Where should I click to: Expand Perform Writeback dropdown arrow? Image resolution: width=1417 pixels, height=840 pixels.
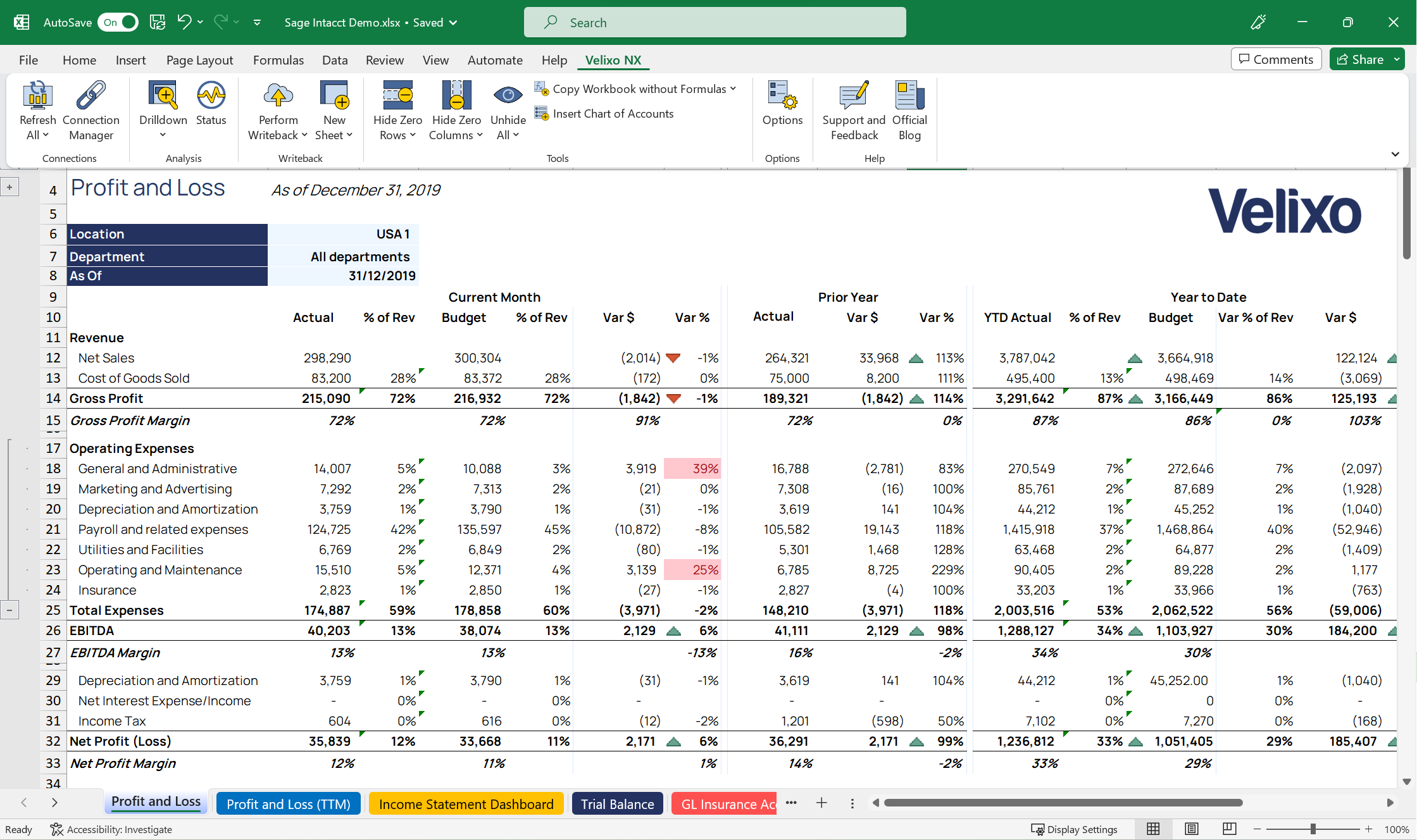point(304,135)
